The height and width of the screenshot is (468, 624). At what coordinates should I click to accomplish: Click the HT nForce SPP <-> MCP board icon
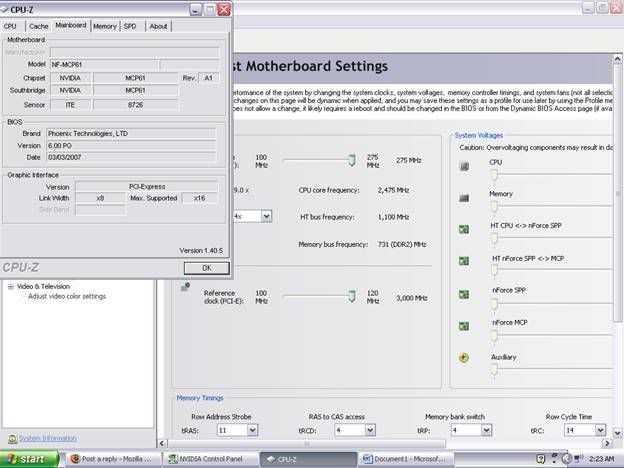(464, 261)
